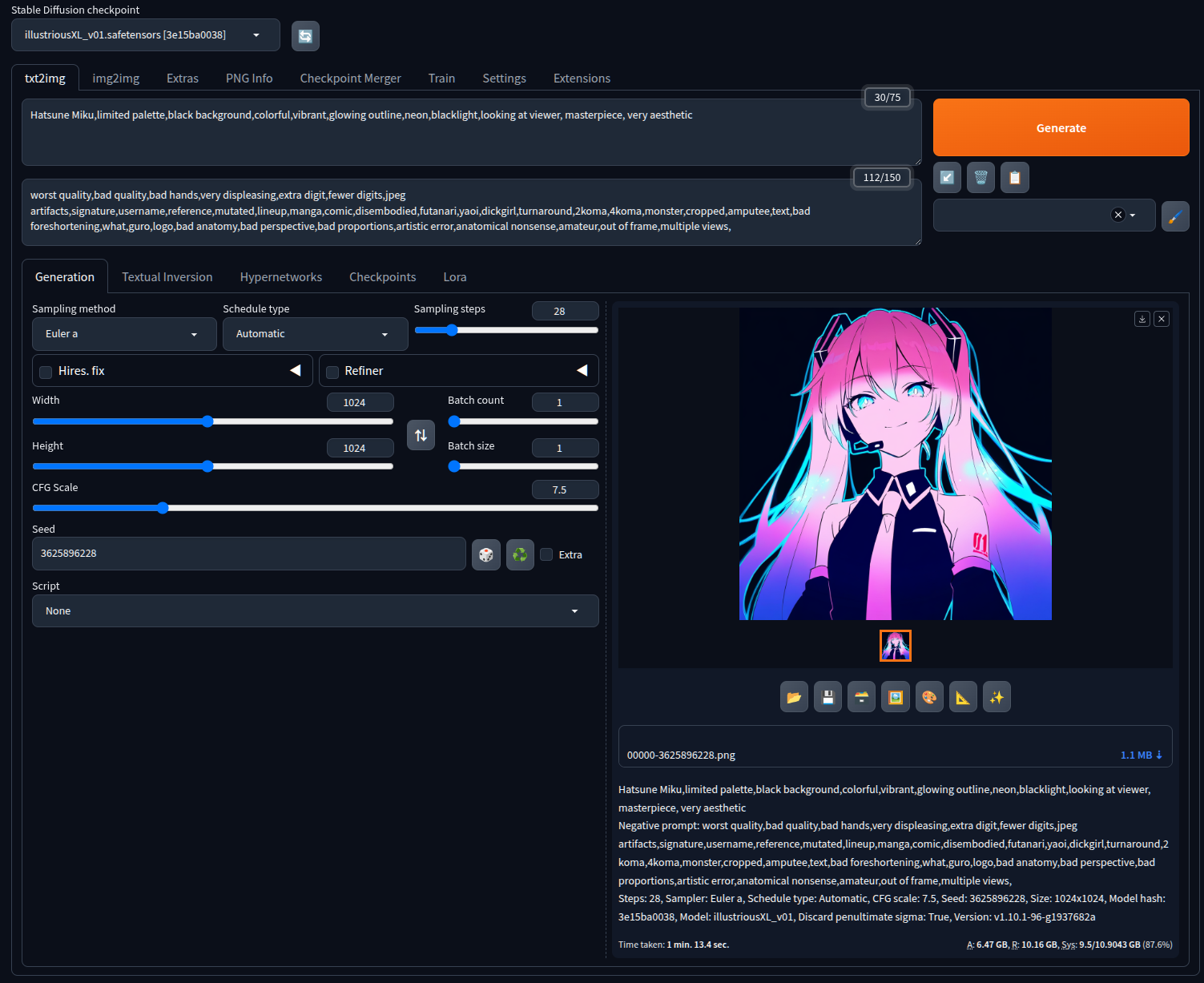This screenshot has height=983, width=1204.
Task: Go to the PNG Info tab
Action: pyautogui.click(x=249, y=79)
